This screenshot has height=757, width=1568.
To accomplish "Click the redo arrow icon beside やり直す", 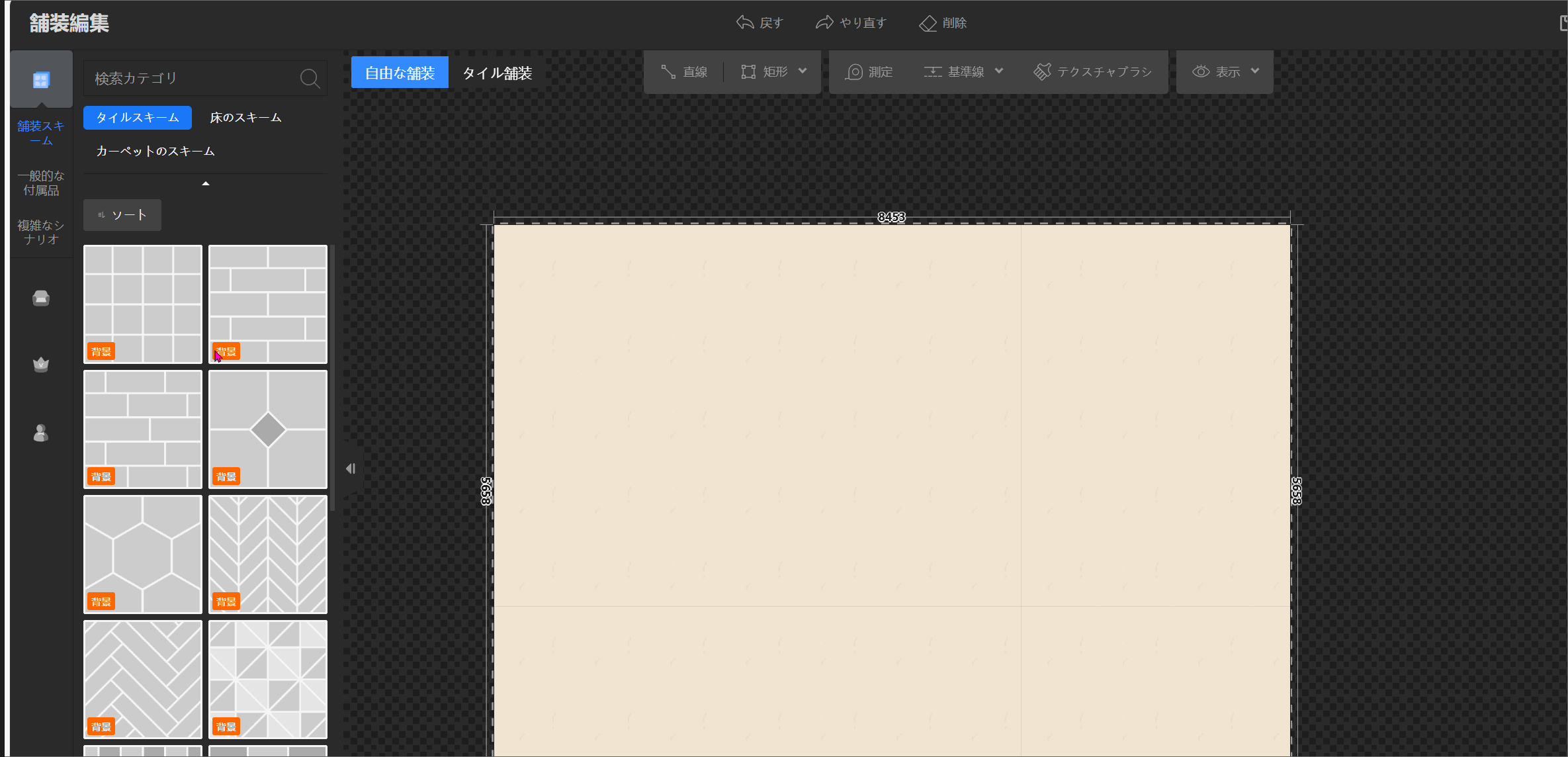I will coord(824,22).
